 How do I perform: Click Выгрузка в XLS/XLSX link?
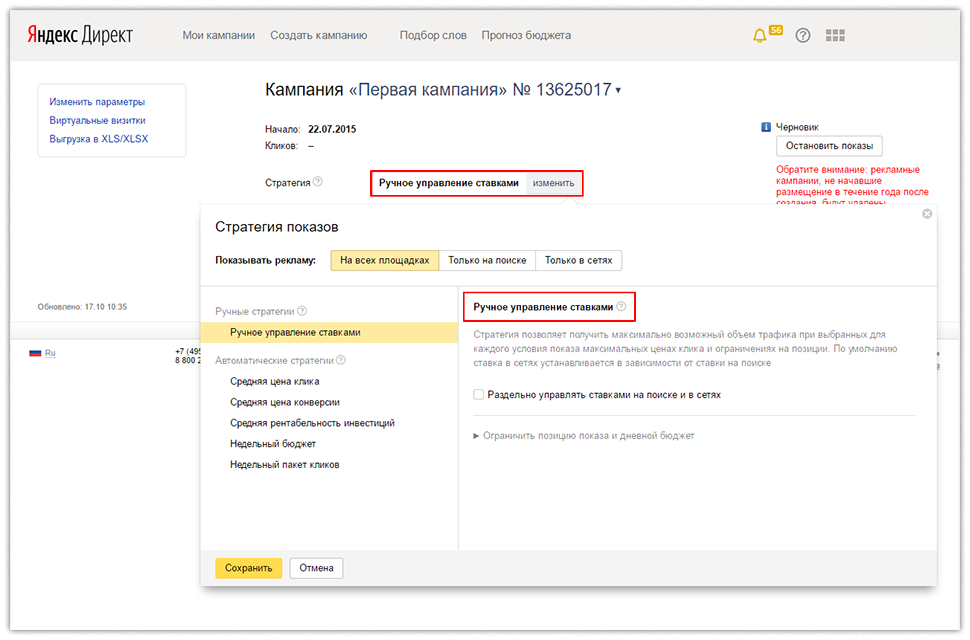[x=99, y=139]
